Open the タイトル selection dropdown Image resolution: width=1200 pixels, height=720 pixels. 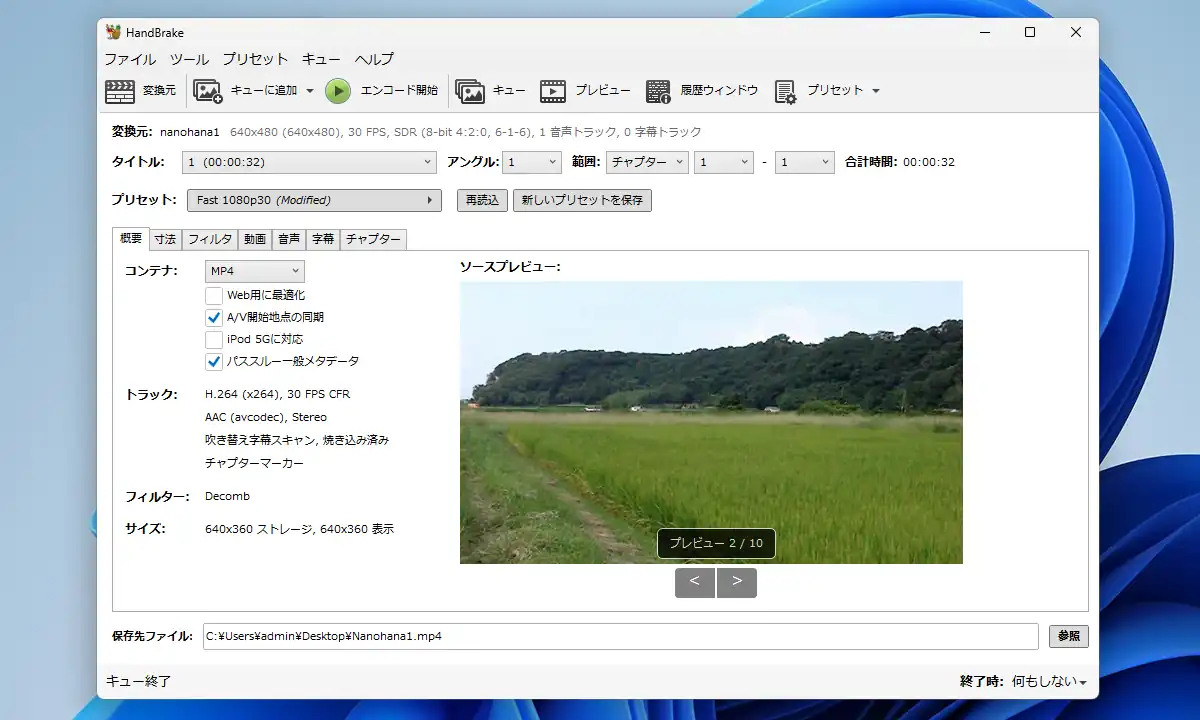click(310, 162)
